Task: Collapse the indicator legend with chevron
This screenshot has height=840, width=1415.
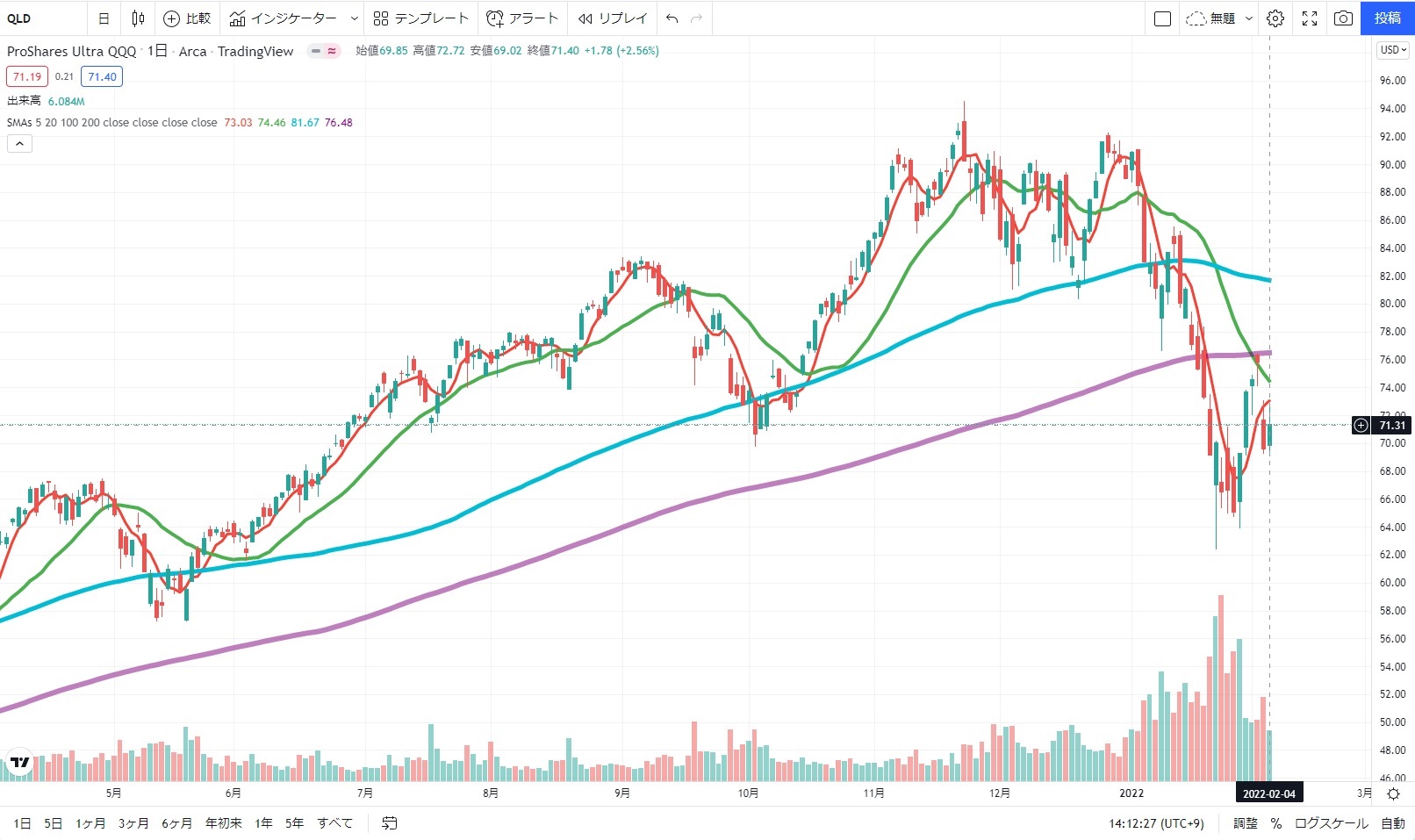Action: (x=19, y=144)
